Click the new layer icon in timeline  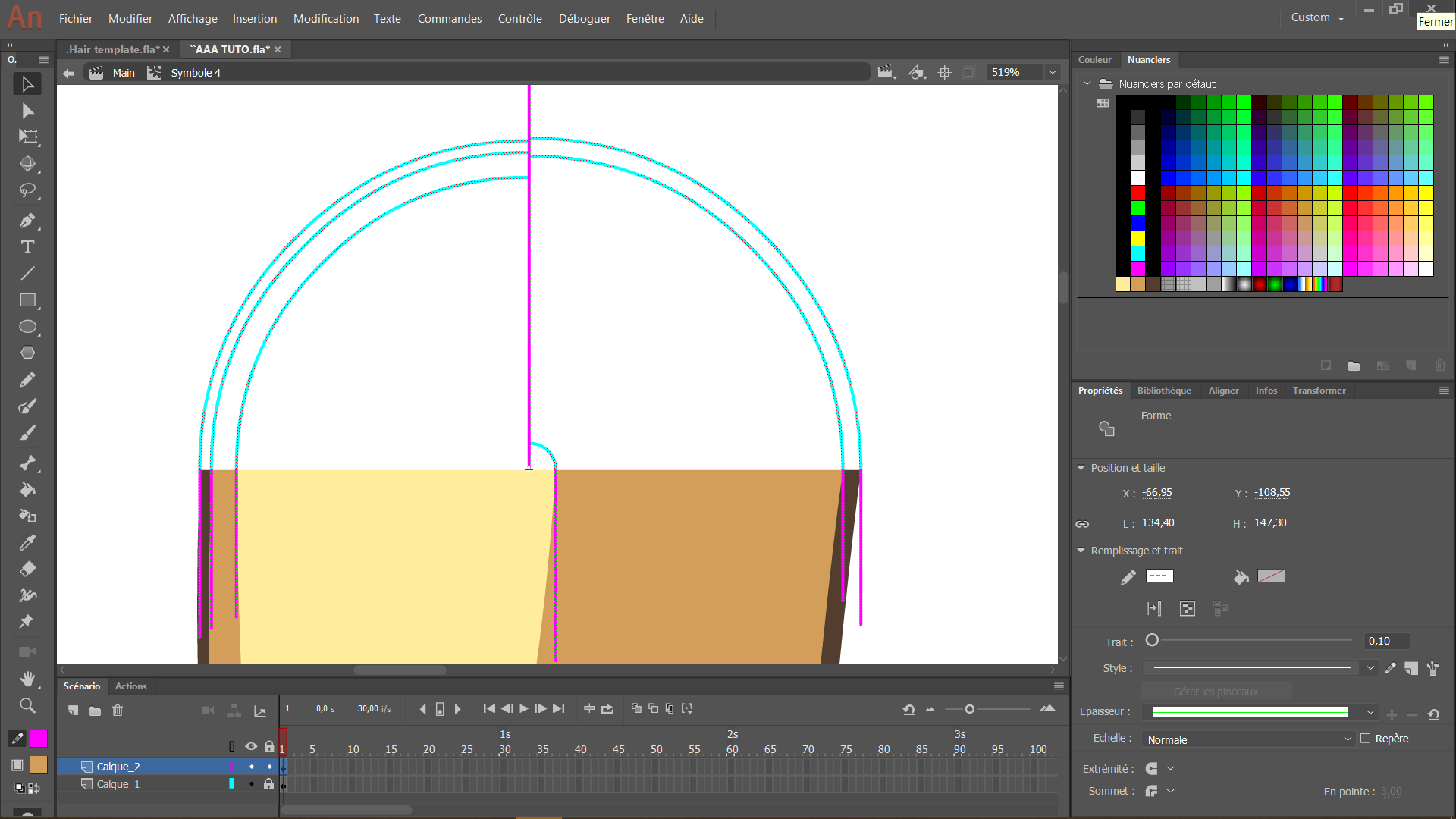(73, 711)
